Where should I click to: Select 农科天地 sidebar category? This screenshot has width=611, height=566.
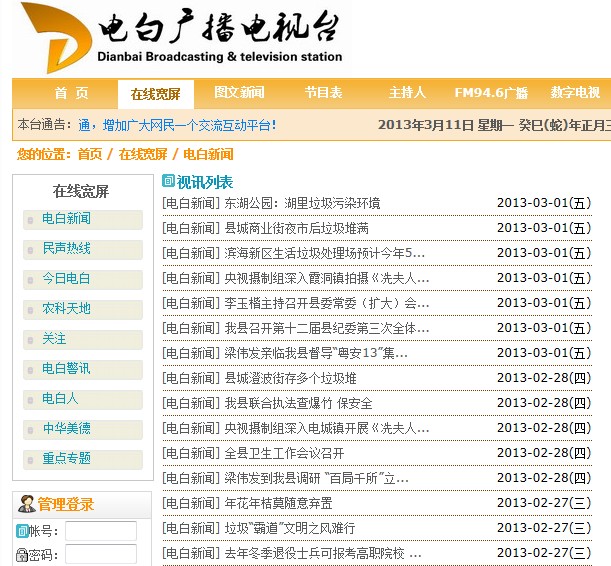(x=66, y=309)
